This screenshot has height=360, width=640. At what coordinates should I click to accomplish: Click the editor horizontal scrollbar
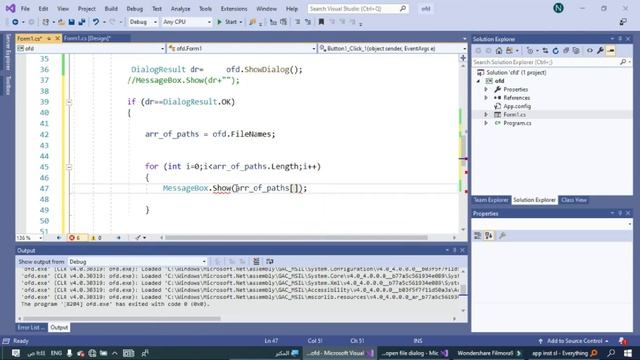coord(296,238)
